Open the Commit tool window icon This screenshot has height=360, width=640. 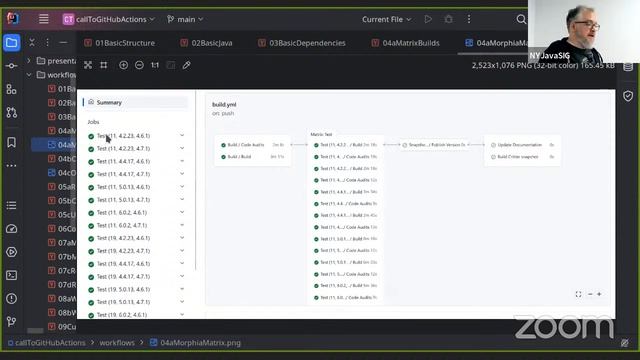point(11,66)
